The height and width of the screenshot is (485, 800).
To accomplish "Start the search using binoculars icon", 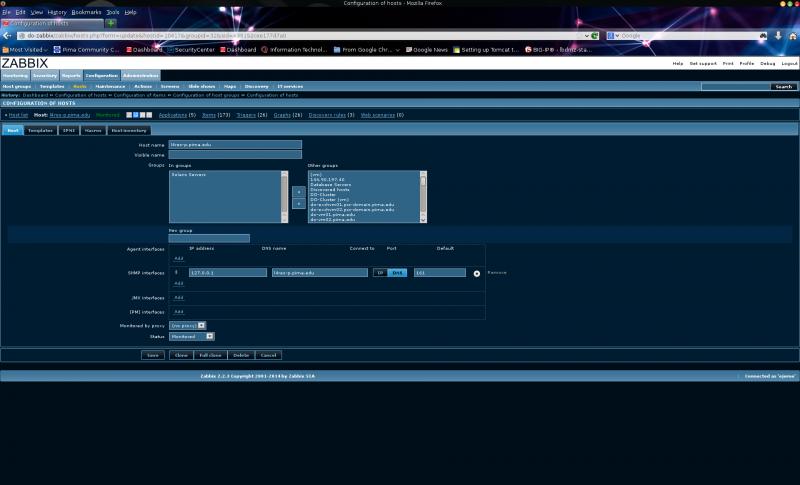I will pos(763,36).
